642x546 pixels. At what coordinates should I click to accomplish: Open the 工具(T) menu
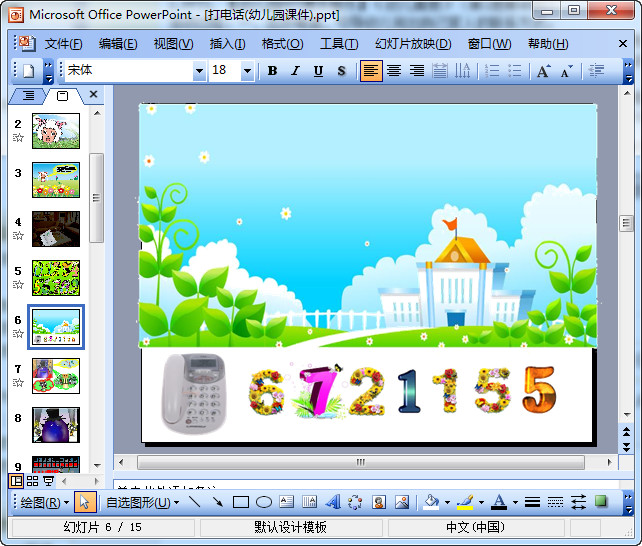(339, 44)
